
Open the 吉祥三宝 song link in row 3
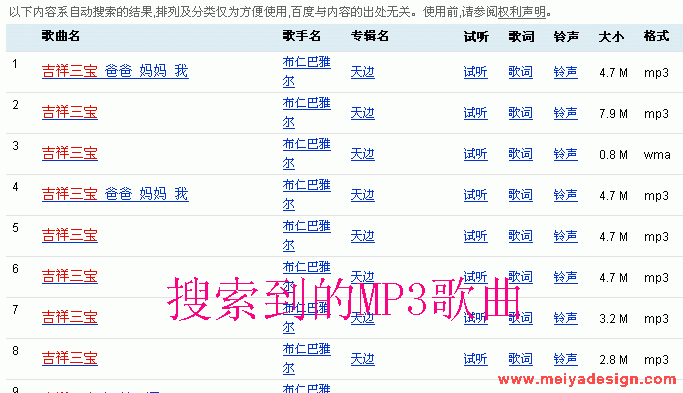click(x=70, y=153)
